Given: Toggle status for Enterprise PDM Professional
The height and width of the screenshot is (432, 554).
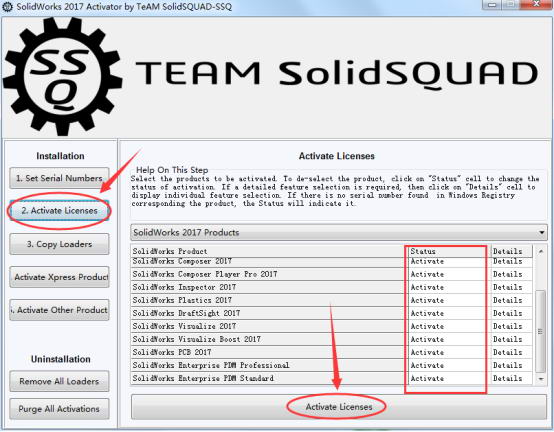Looking at the screenshot, I should click(449, 366).
